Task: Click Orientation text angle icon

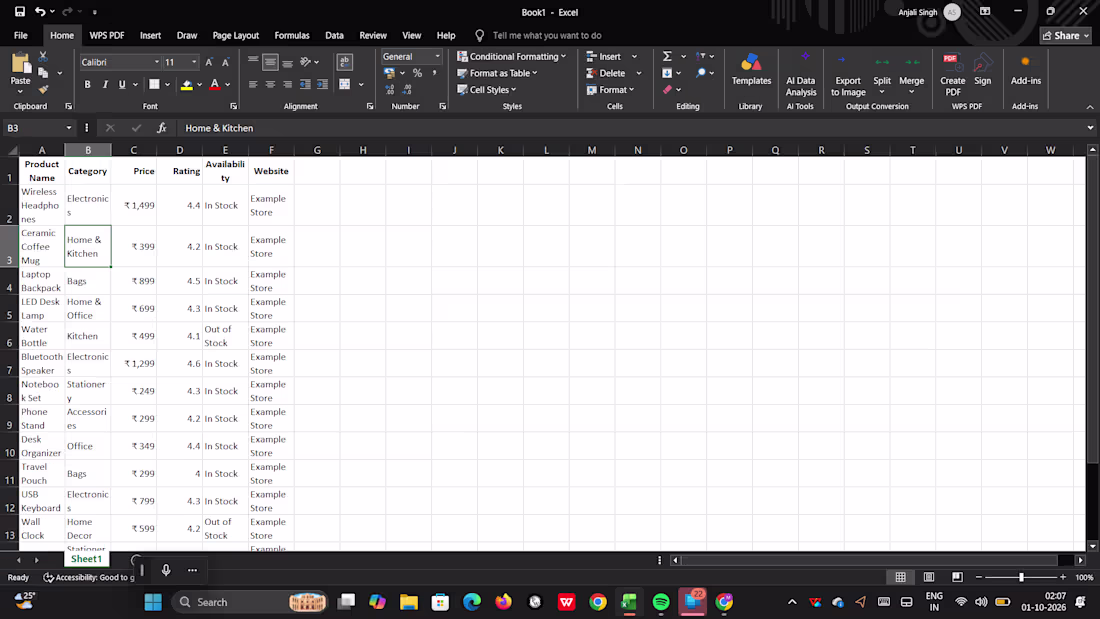Action: click(x=305, y=62)
